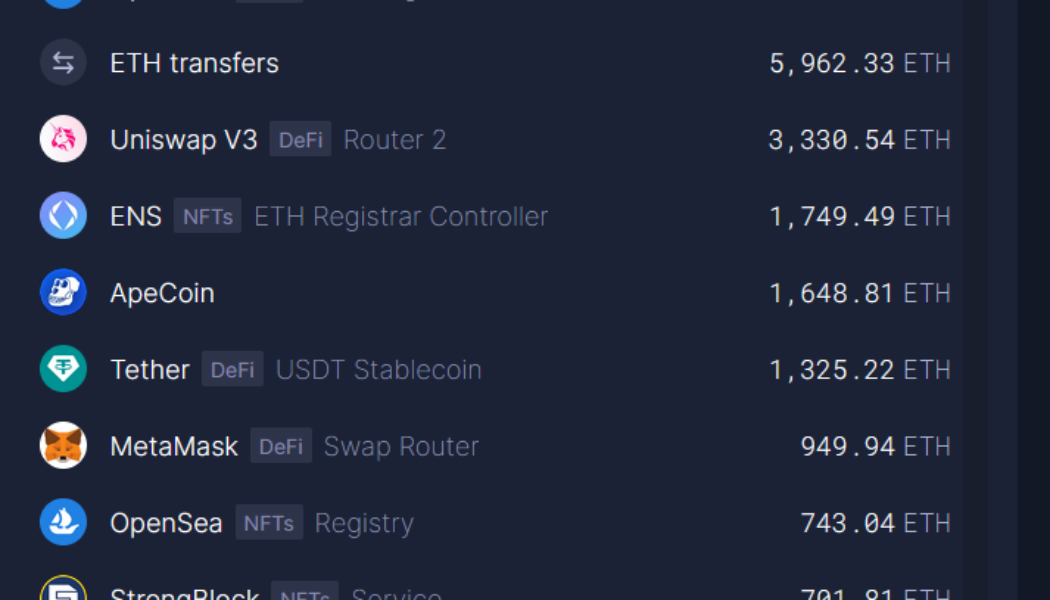Click the DeFi label next to Tether
Image resolution: width=1050 pixels, height=600 pixels.
(232, 369)
